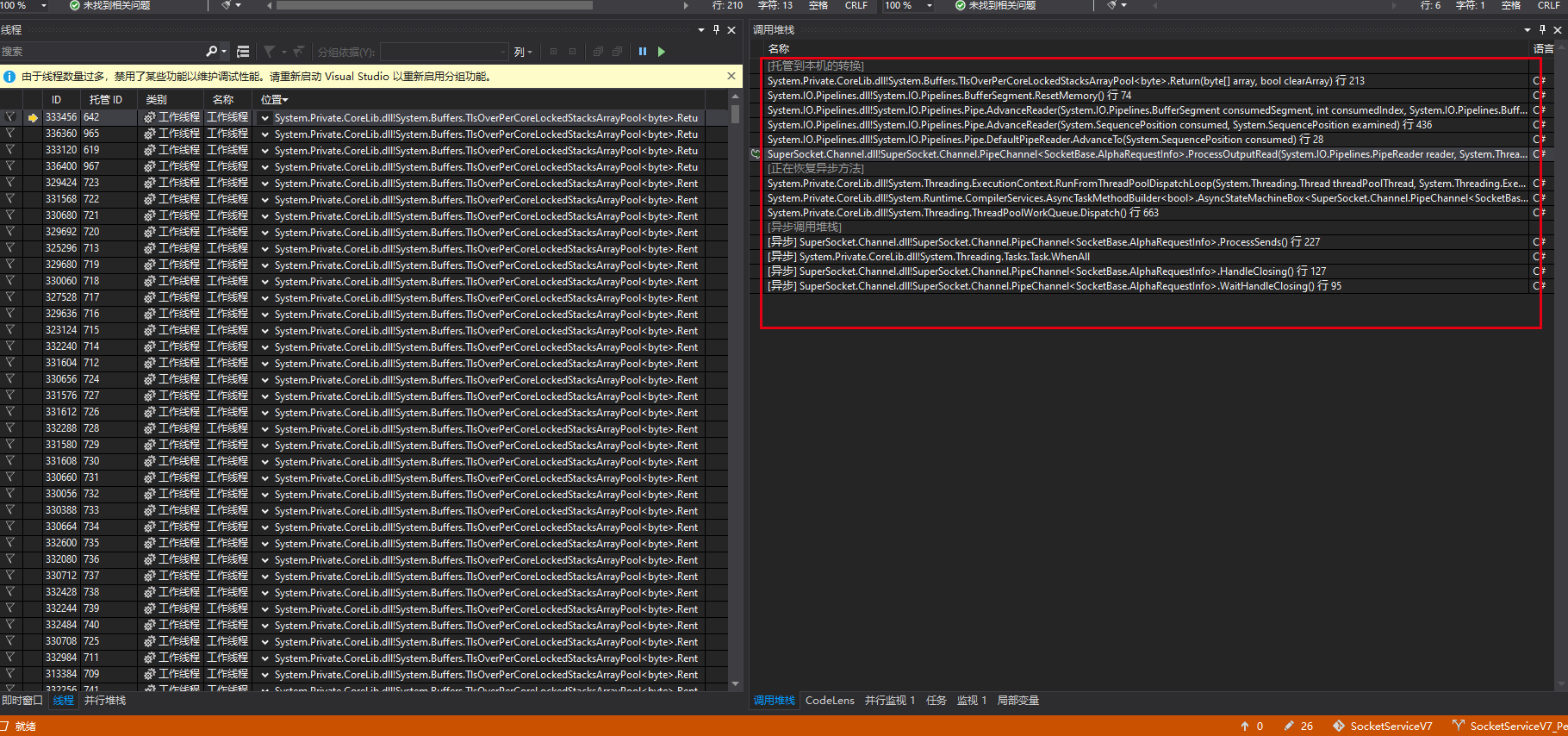1568x736 pixels.
Task: Click the thaw threads green play icon
Action: point(662,52)
